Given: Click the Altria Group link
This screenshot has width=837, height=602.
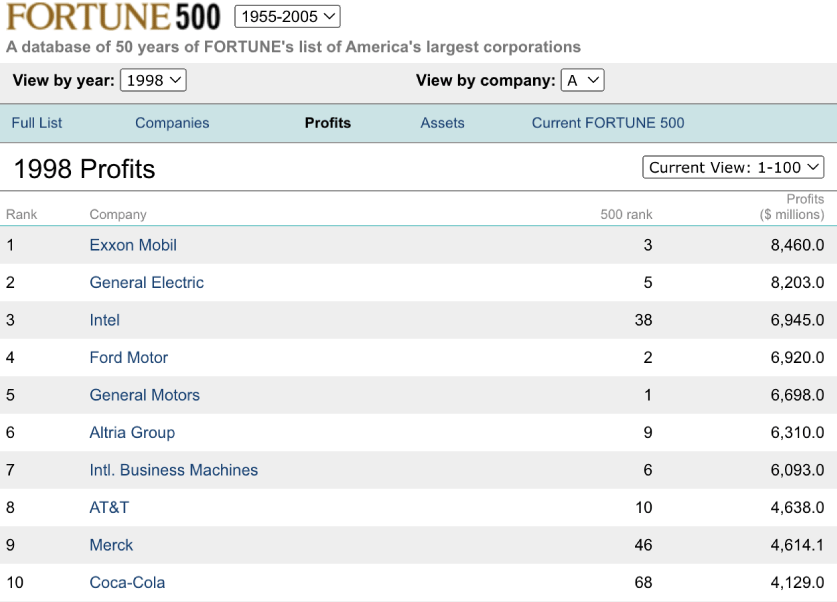Looking at the screenshot, I should [x=132, y=433].
